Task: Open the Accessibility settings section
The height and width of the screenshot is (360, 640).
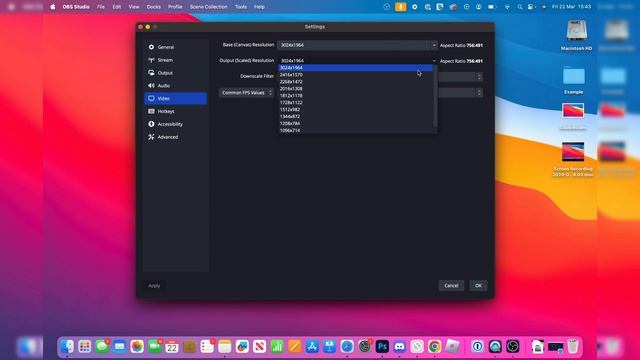Action: tap(176, 124)
